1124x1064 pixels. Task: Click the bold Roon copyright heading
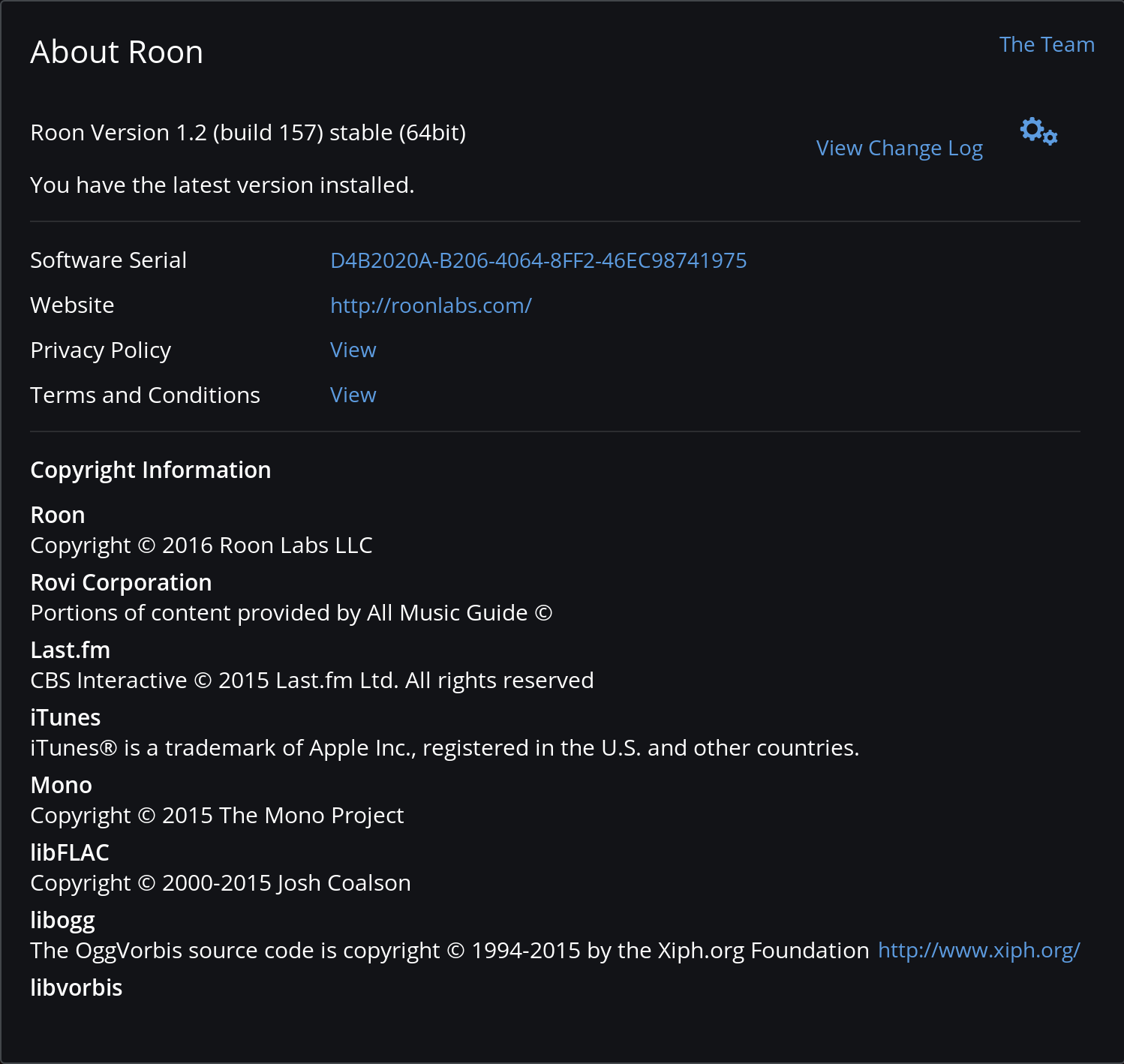58,515
